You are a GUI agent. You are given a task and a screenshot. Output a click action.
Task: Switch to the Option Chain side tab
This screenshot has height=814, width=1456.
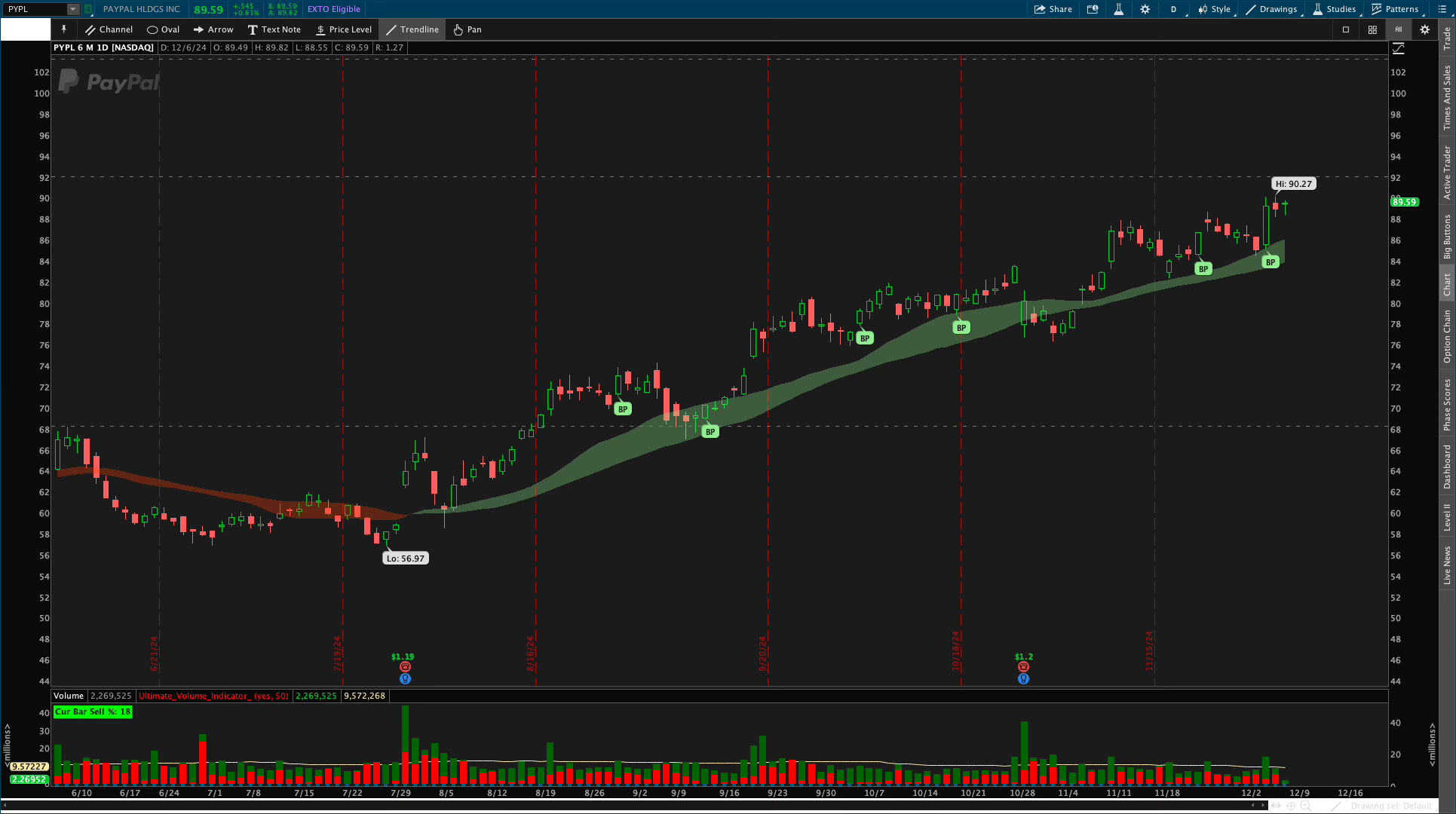point(1447,336)
